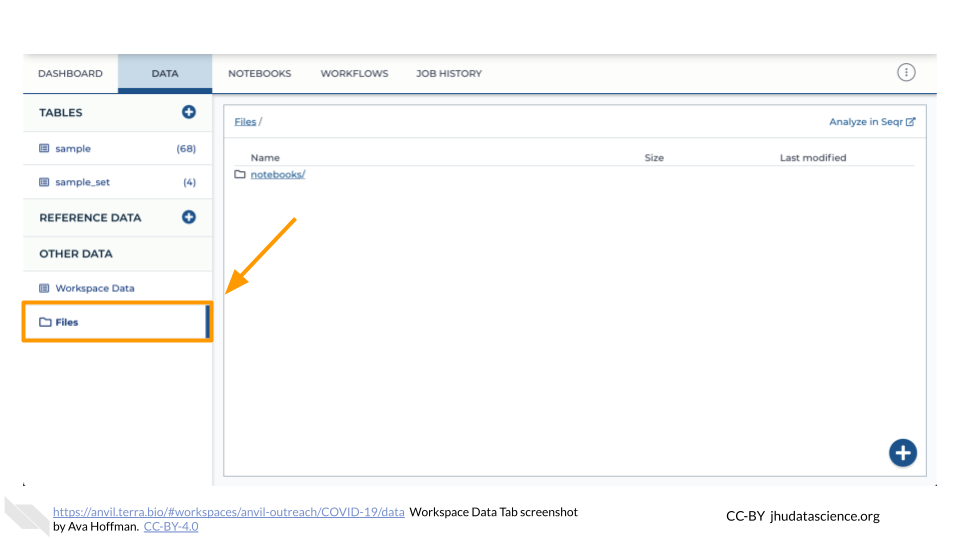Screen dimensions: 960x540
Task: Open the workspace three-dot action menu
Action: coord(906,72)
